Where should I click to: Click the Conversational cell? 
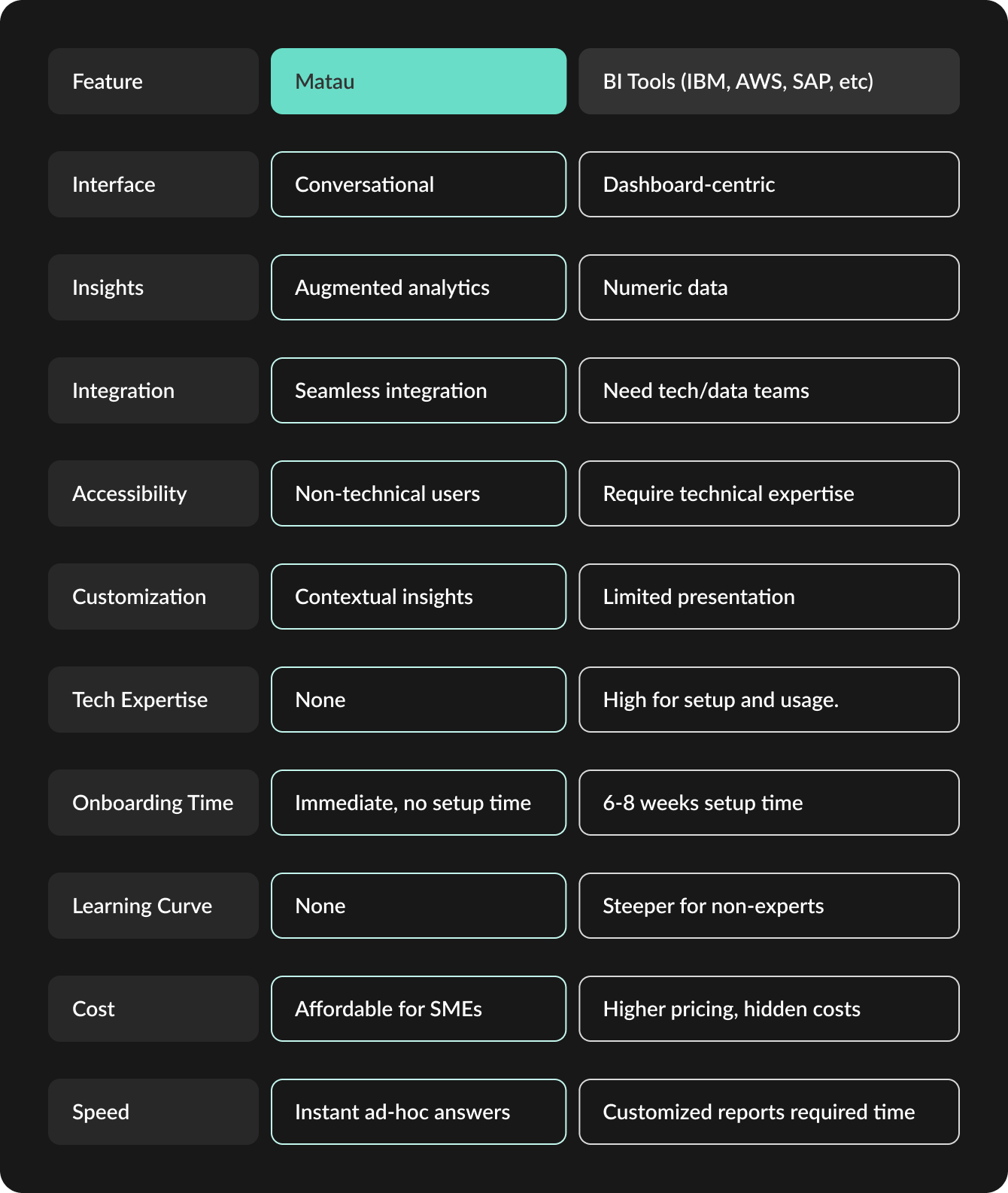(418, 184)
